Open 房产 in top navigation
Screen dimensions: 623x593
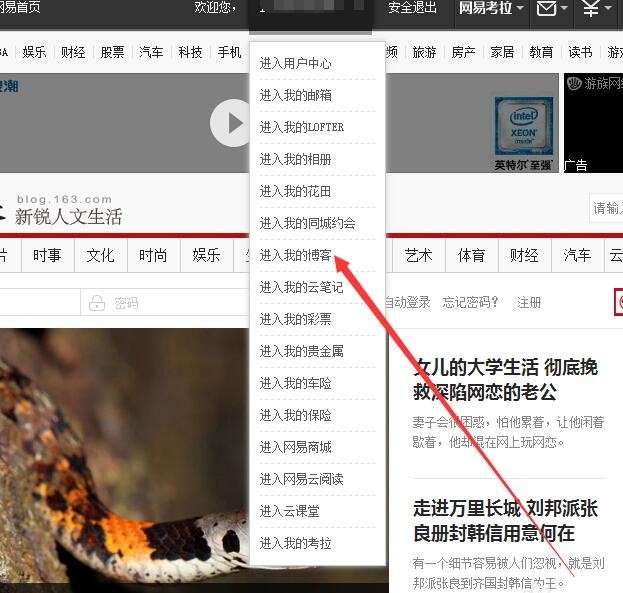click(463, 52)
